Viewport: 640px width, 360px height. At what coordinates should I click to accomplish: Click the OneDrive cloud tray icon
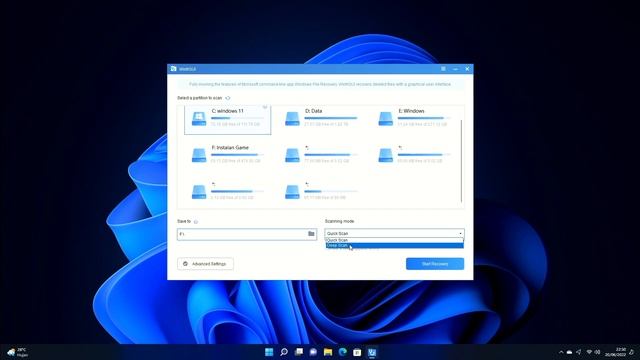coord(569,352)
